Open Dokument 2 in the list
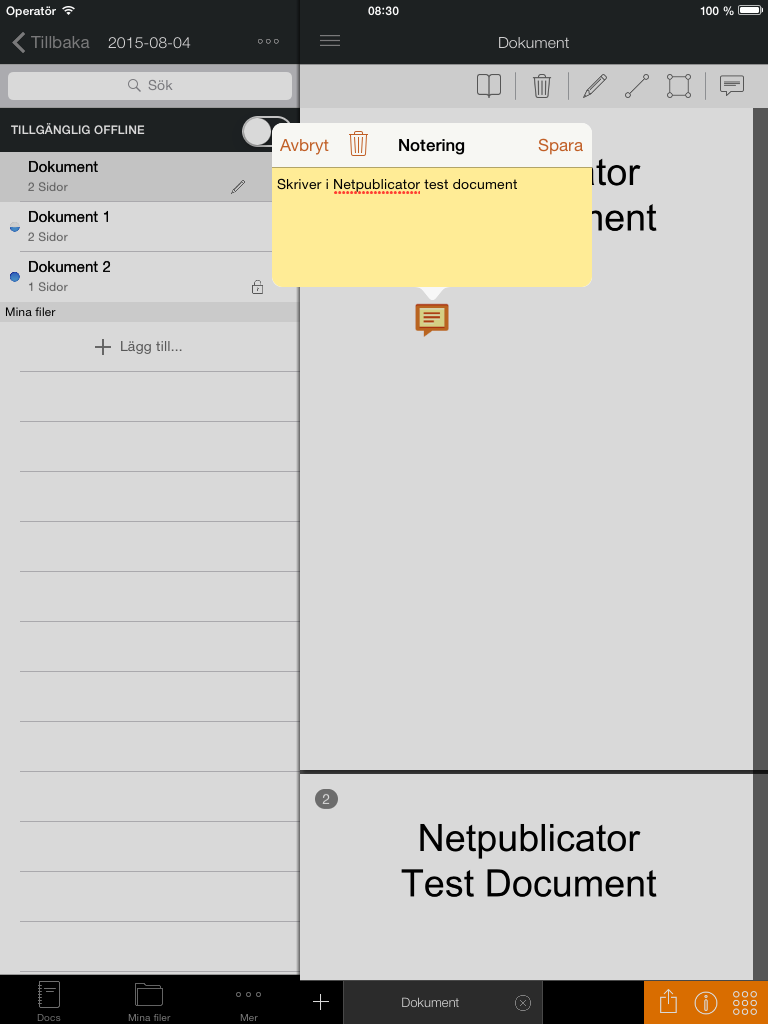Image resolution: width=768 pixels, height=1024 pixels. [x=150, y=276]
